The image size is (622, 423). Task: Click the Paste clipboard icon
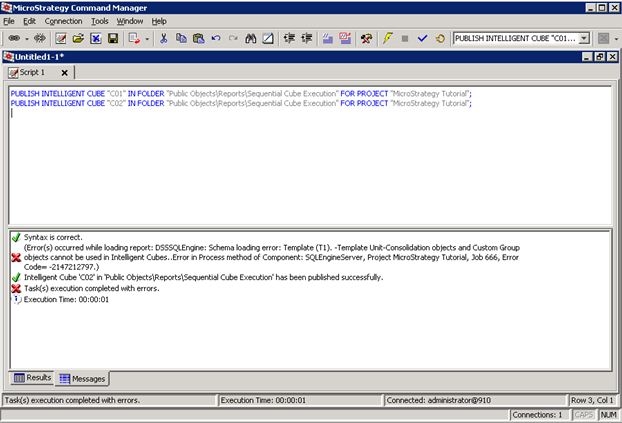tap(199, 38)
